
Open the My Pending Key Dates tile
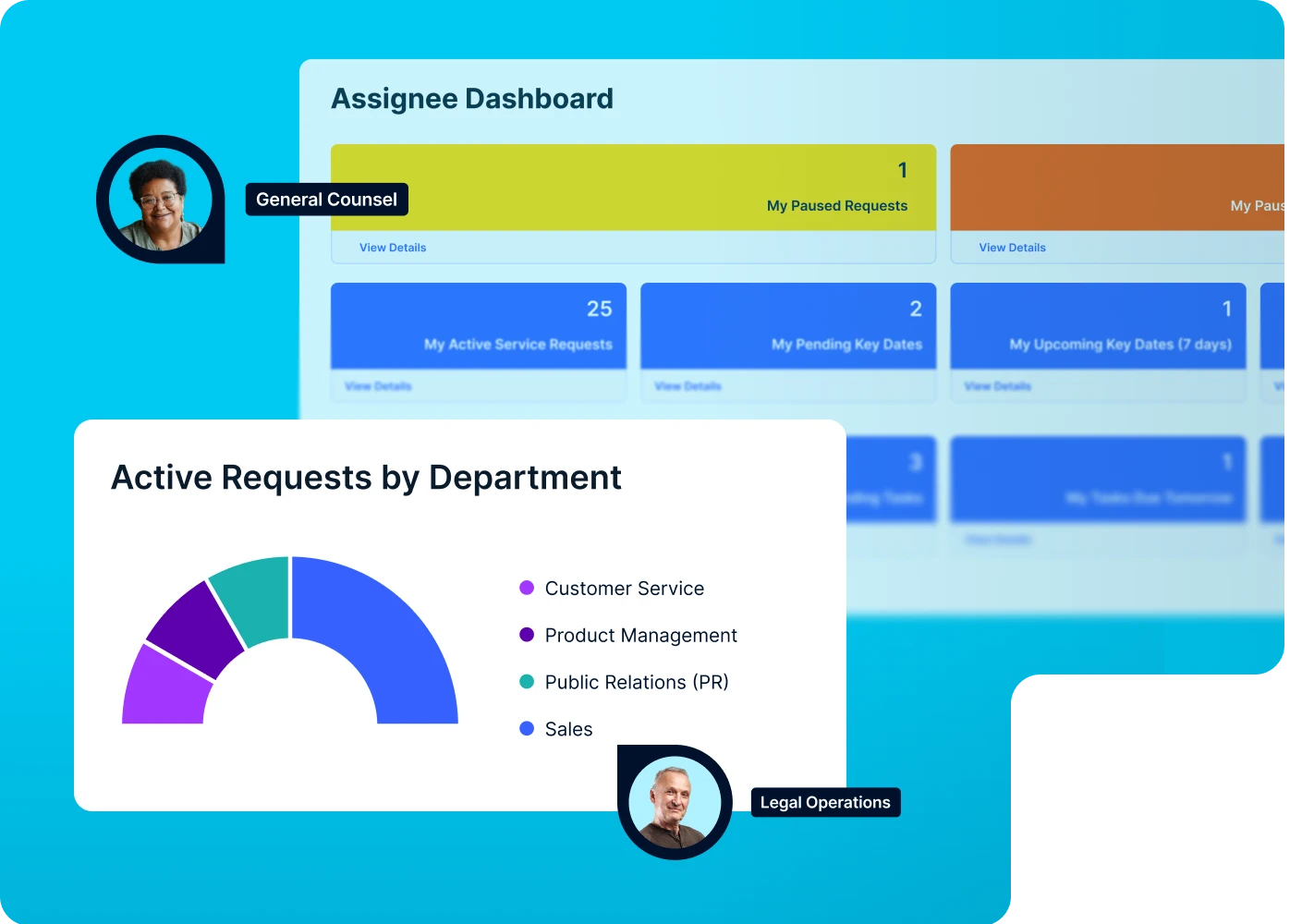pos(788,326)
